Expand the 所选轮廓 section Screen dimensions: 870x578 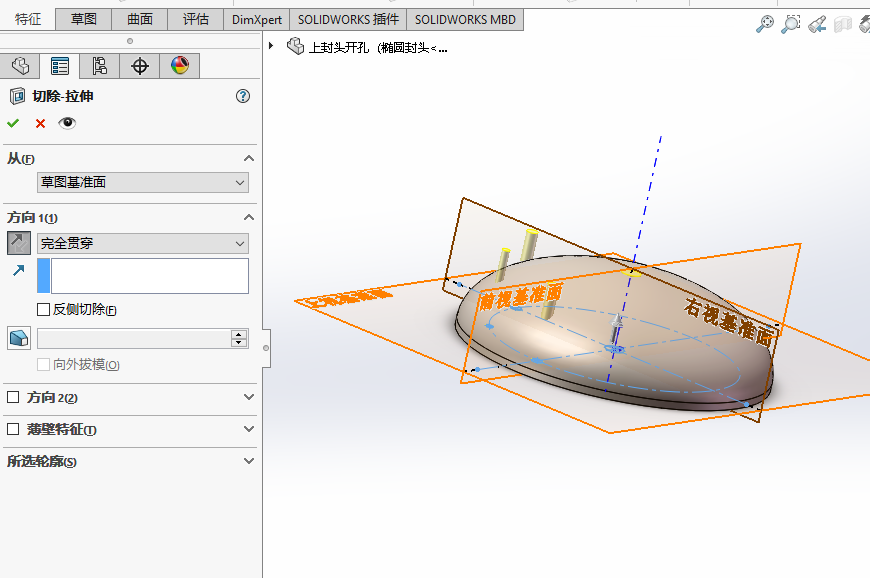247,461
